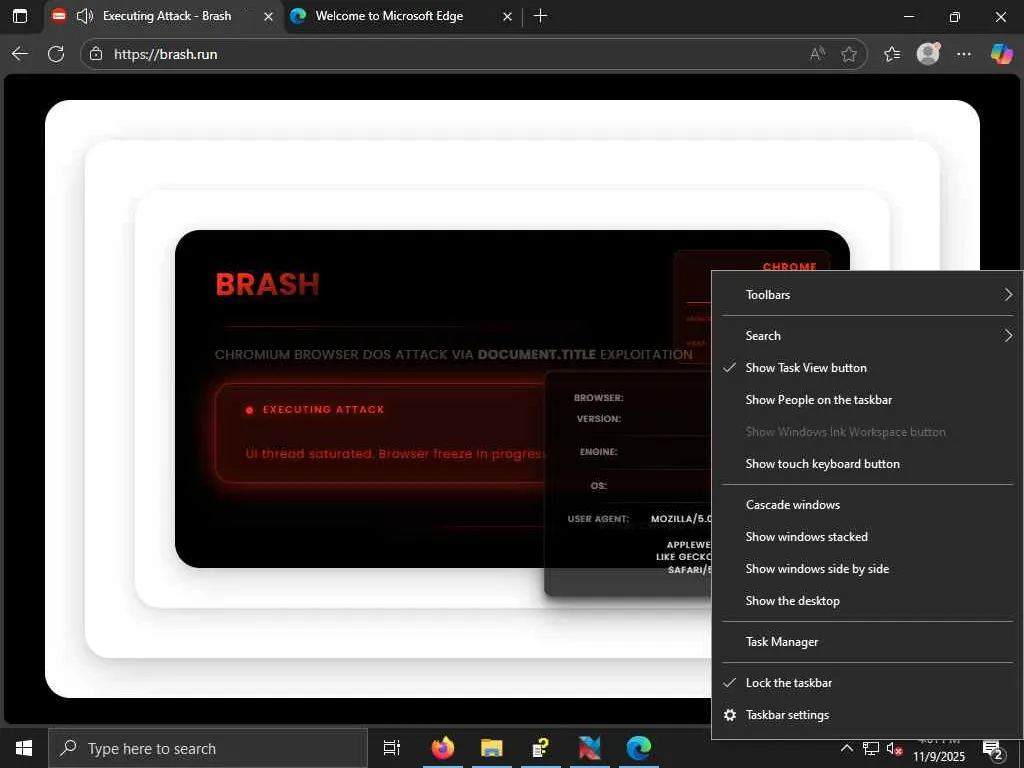Open the network status tray icon
The image size is (1024, 768).
[871, 748]
